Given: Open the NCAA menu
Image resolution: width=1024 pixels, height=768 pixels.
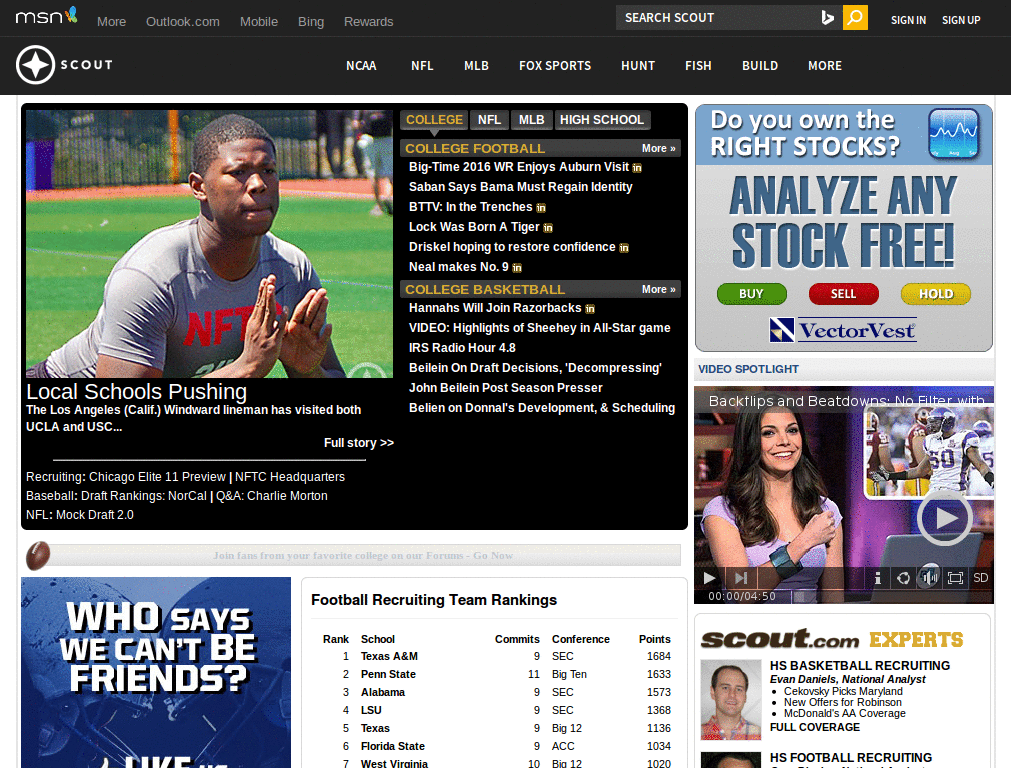Looking at the screenshot, I should pyautogui.click(x=361, y=66).
